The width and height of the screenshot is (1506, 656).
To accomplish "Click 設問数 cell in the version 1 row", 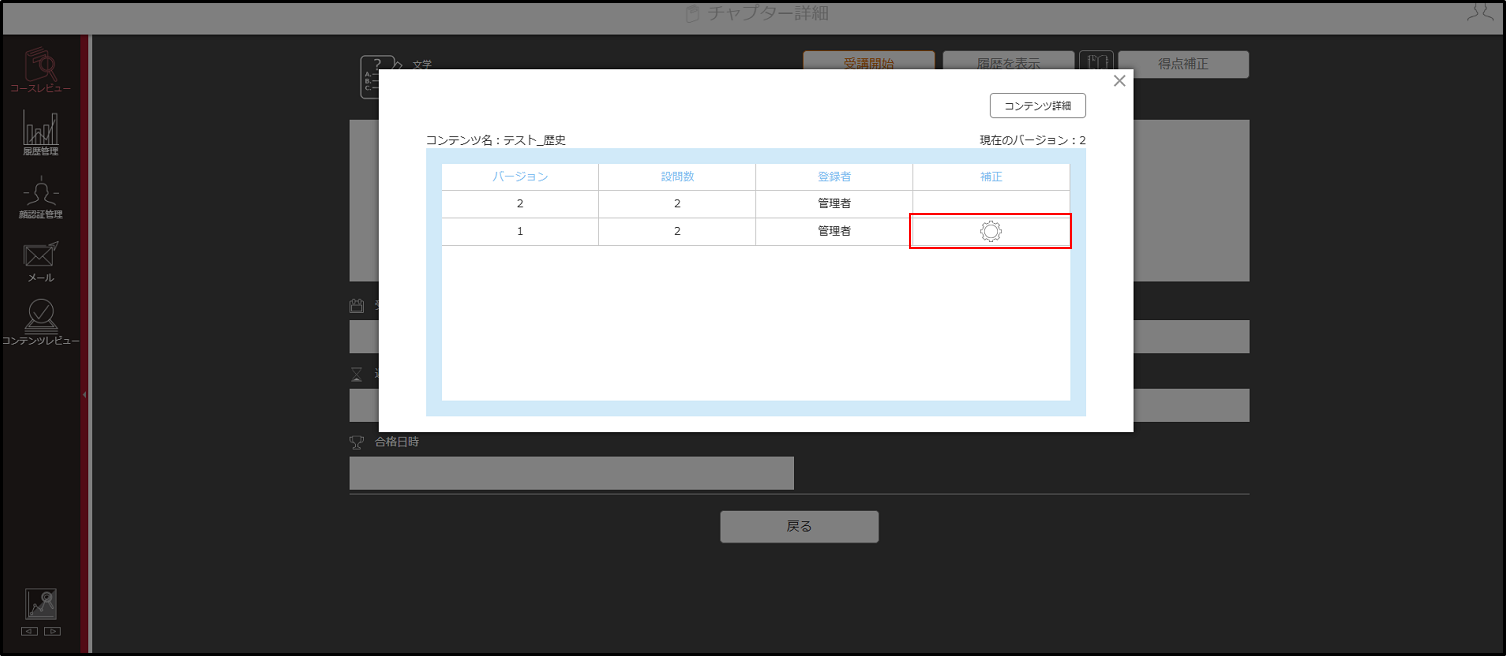I will tap(677, 232).
